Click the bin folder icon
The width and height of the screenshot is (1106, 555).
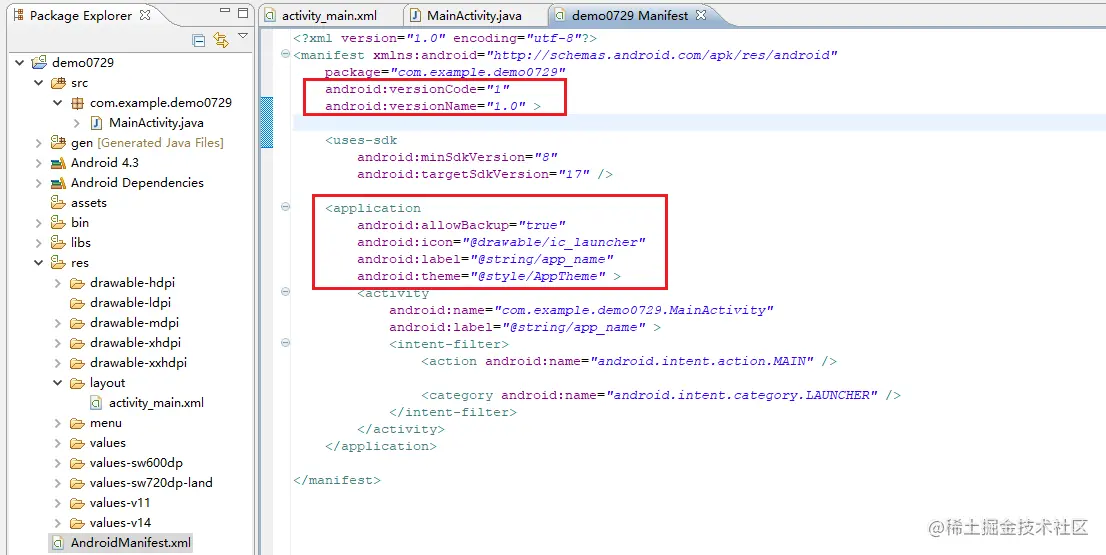(59, 223)
